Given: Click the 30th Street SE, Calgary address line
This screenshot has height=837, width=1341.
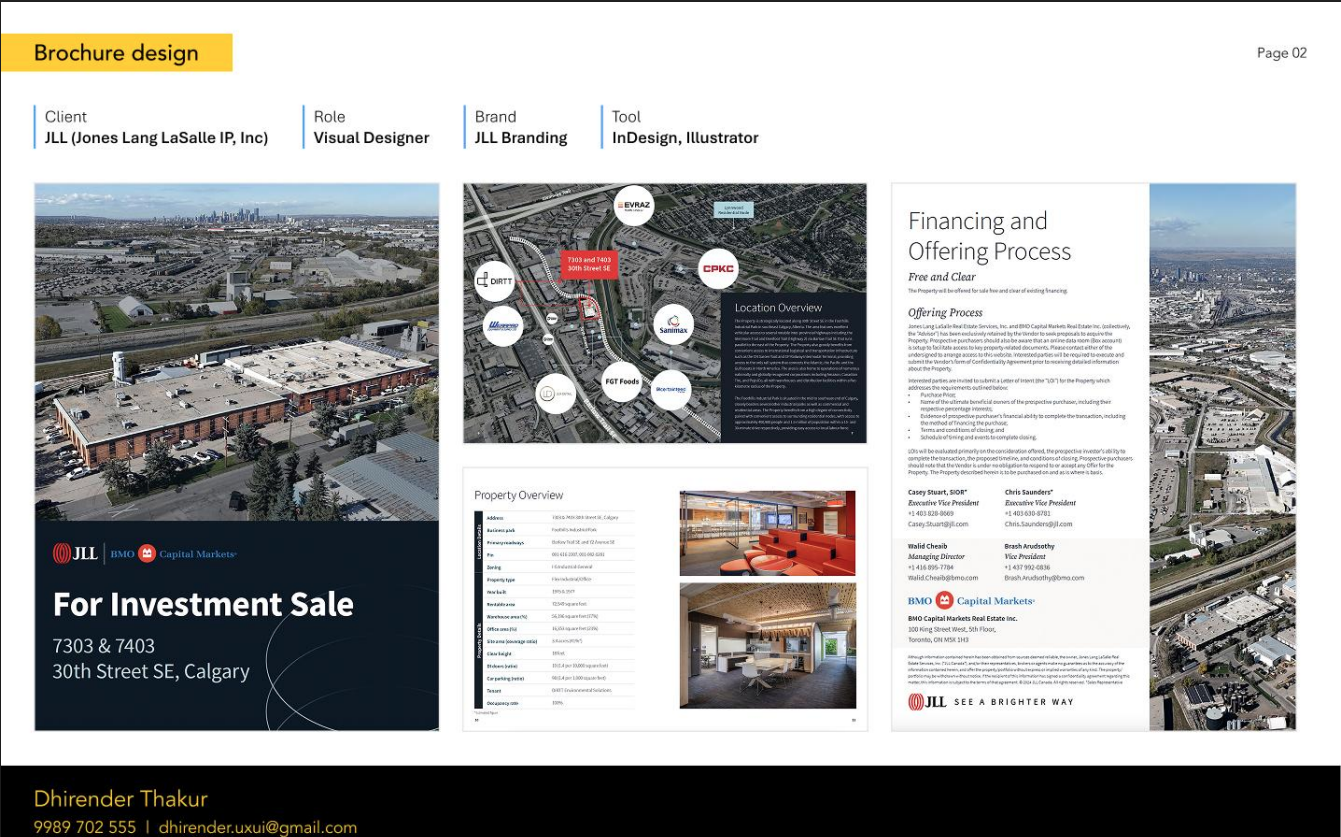Looking at the screenshot, I should pyautogui.click(x=151, y=671).
